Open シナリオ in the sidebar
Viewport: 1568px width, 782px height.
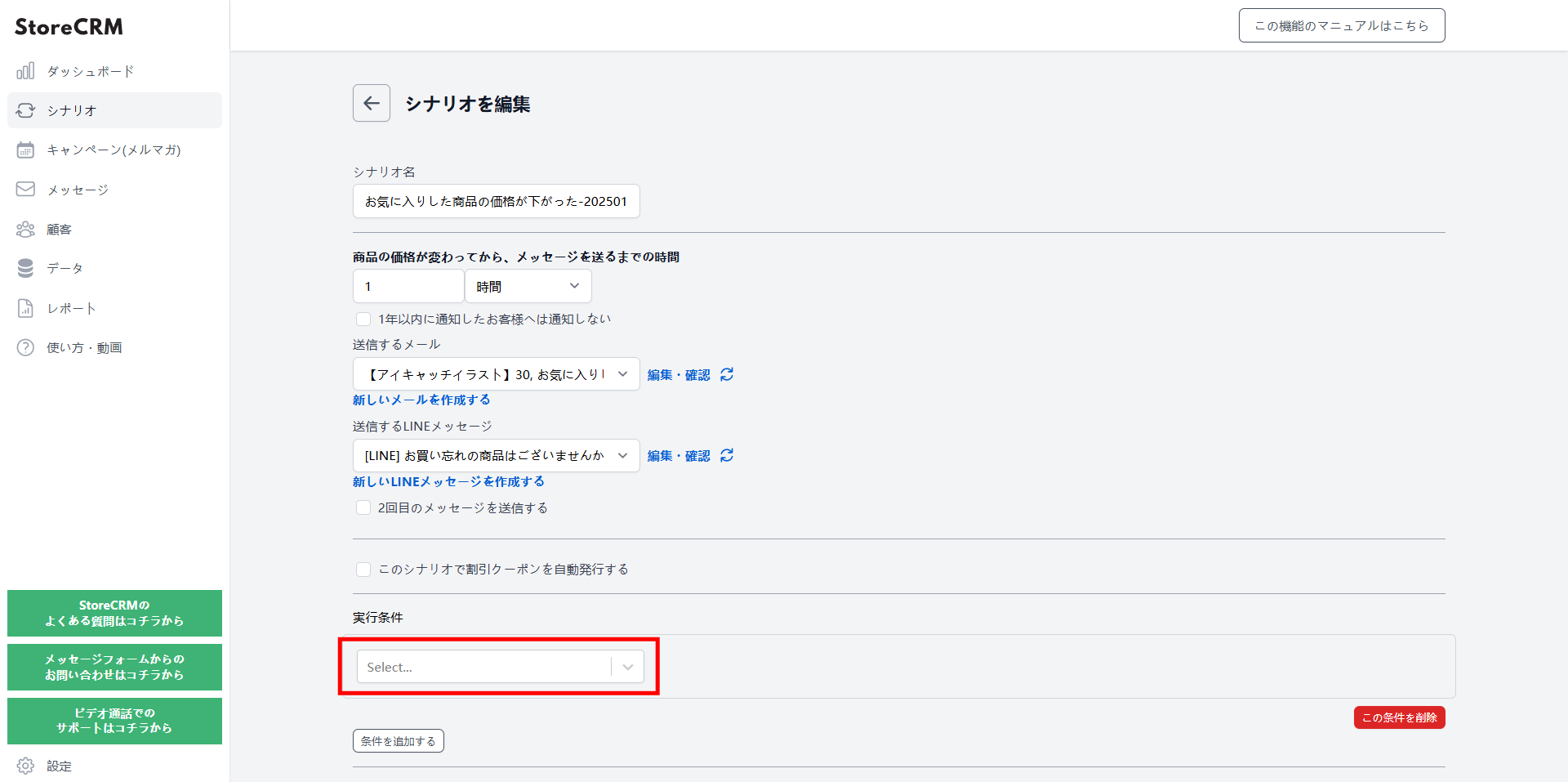pos(114,110)
